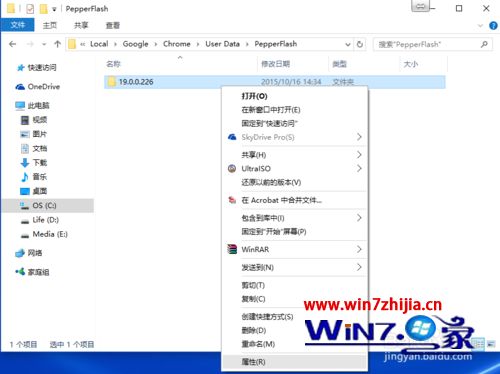Open the help question mark icon
The height and width of the screenshot is (374, 500).
click(493, 25)
